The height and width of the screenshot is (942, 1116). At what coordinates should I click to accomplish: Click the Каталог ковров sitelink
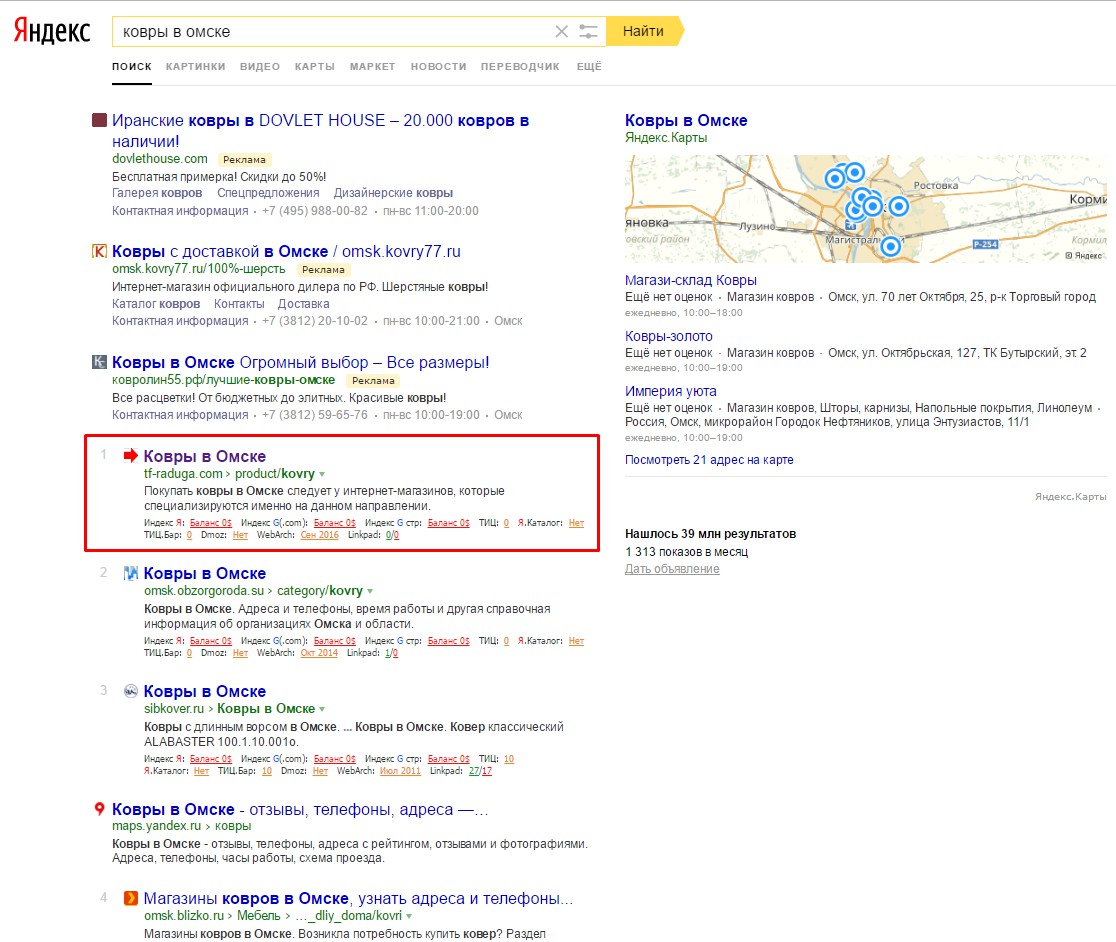click(x=156, y=304)
